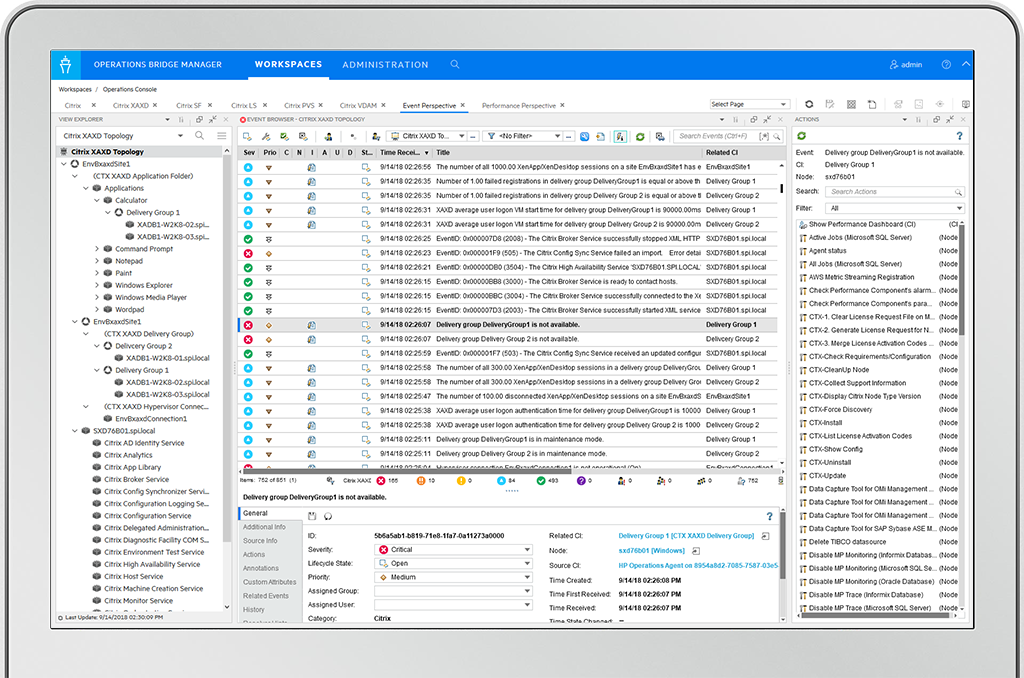This screenshot has width=1024, height=678.
Task: Close the Citrix VDAM tab
Action: point(383,105)
